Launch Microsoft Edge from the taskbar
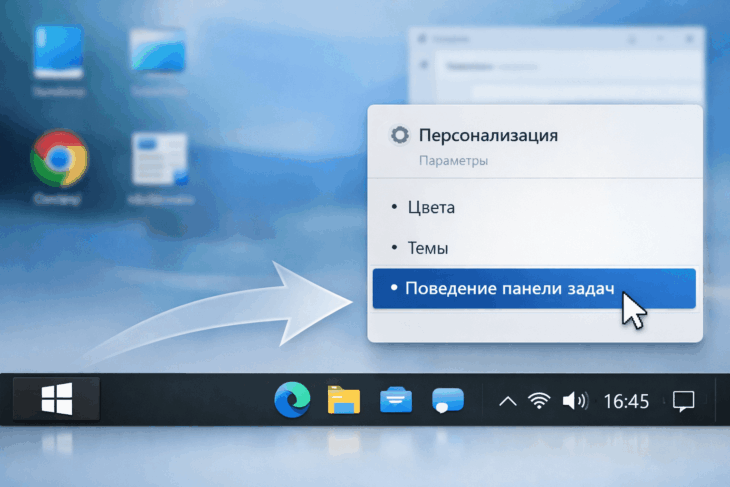Screen dimensions: 730x487 point(292,399)
